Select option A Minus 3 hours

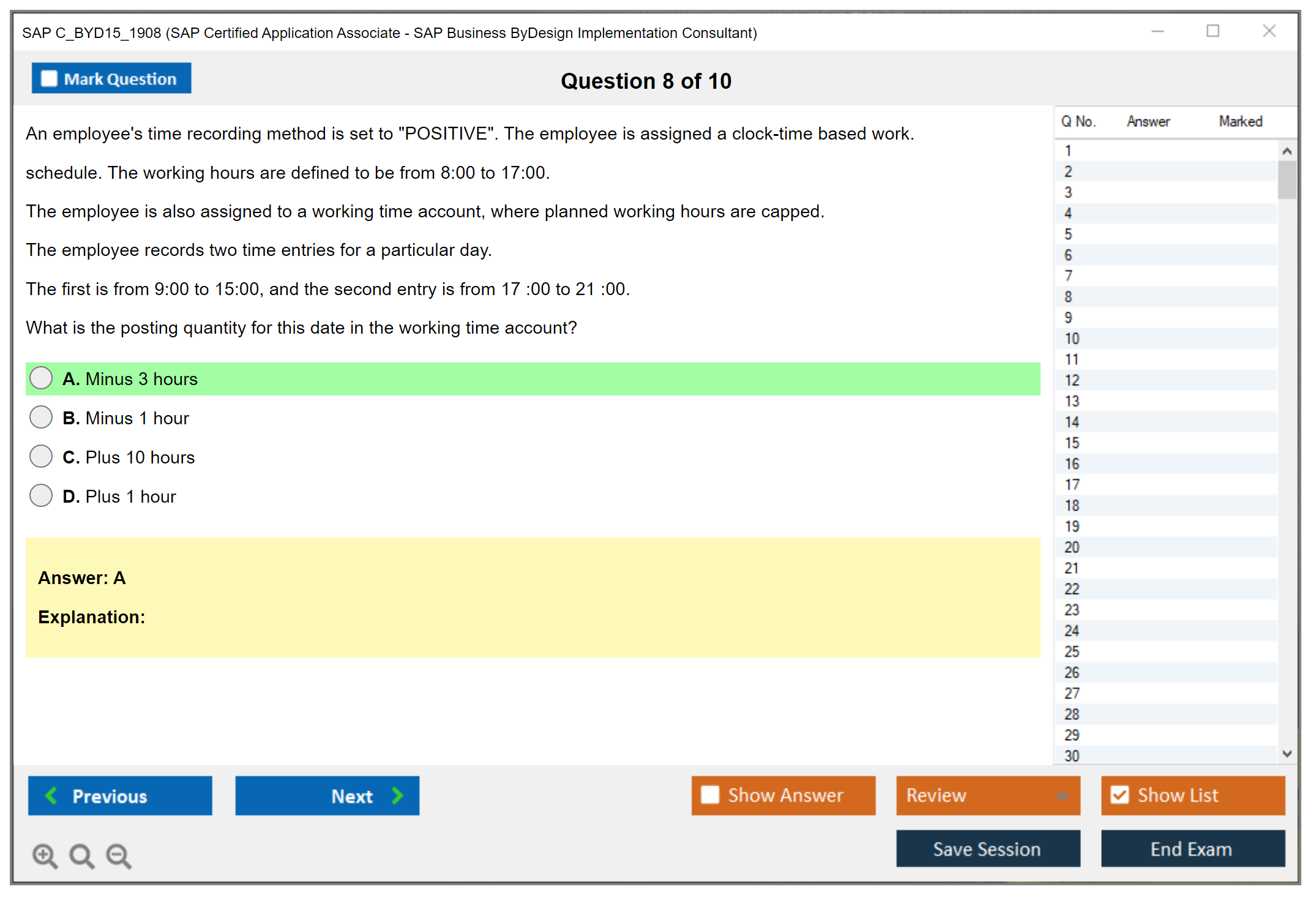[x=41, y=378]
